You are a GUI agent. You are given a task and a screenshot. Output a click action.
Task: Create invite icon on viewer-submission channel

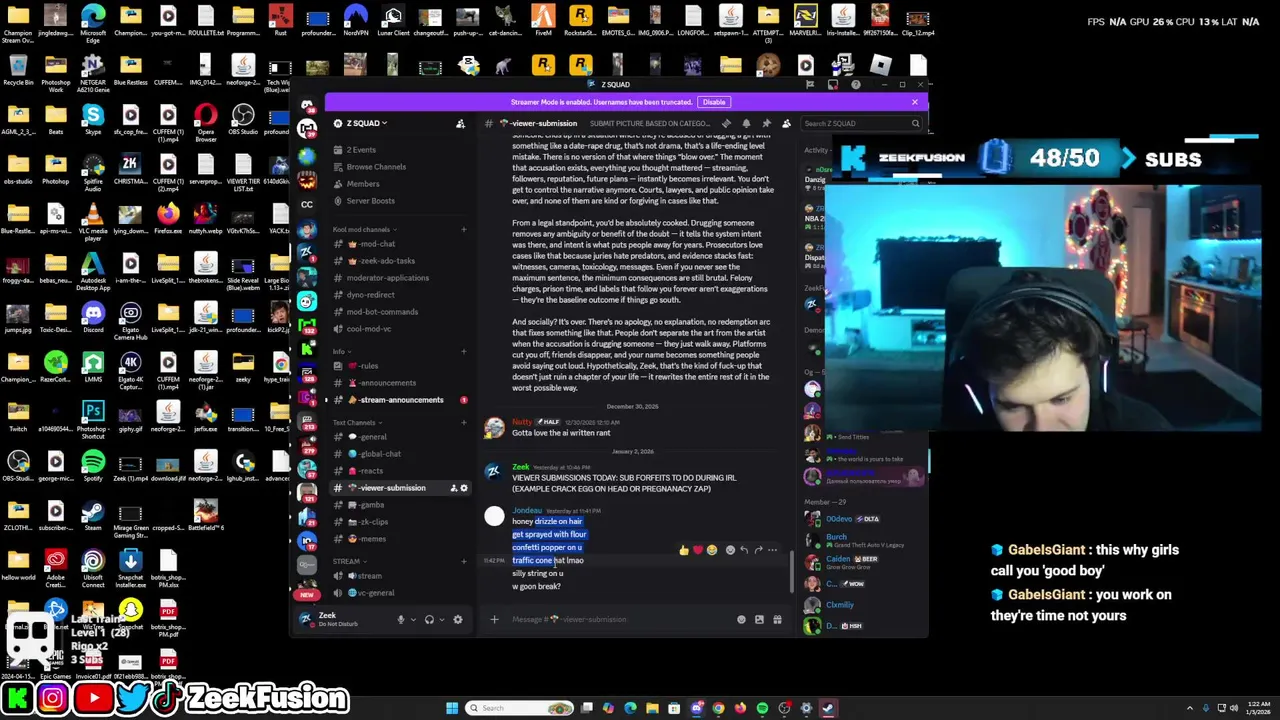click(x=453, y=488)
